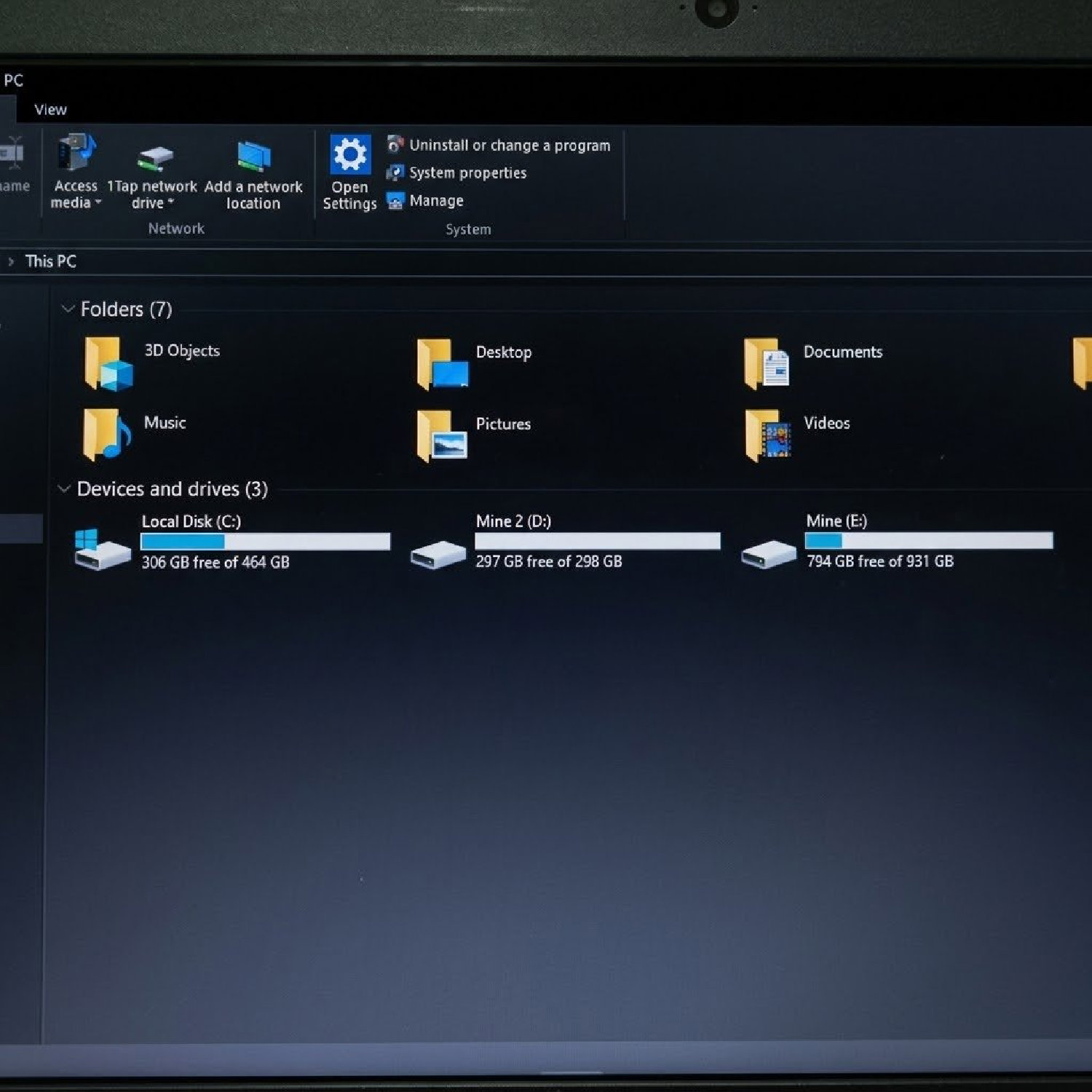
Task: Select the Local Disk (C:) drive icon
Action: (x=103, y=550)
